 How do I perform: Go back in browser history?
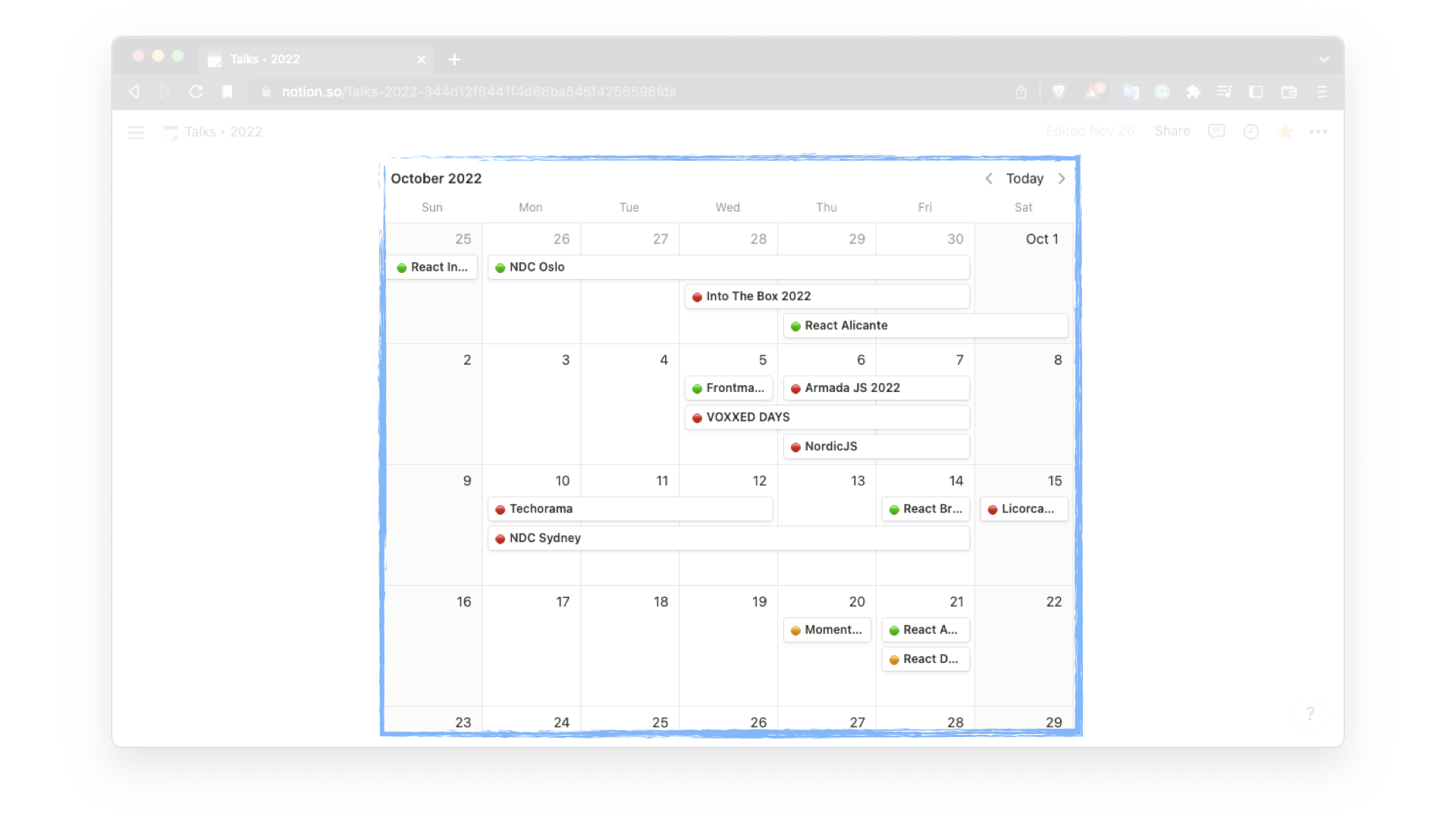[134, 92]
